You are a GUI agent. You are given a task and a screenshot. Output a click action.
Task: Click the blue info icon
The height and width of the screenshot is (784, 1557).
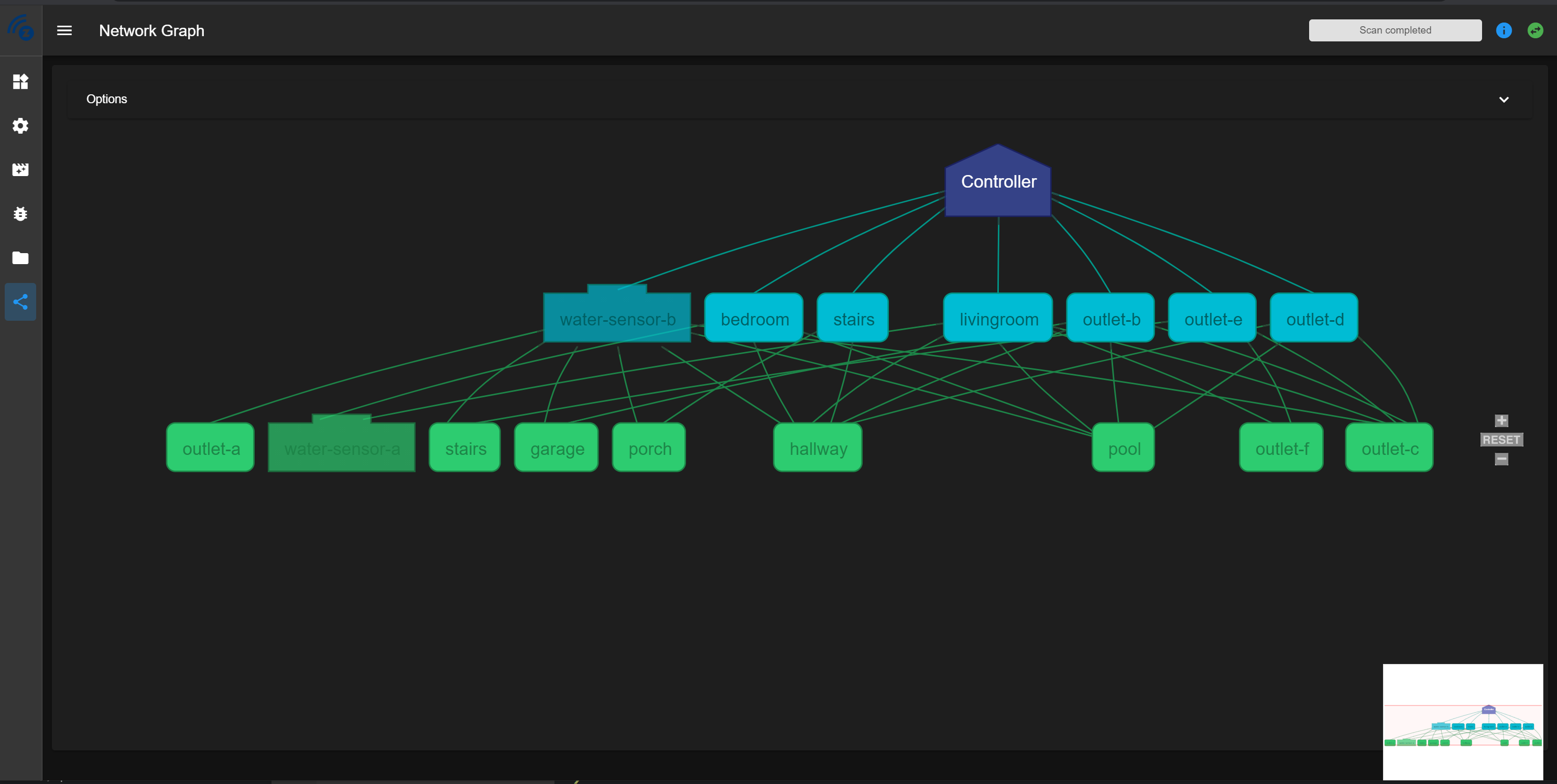point(1503,30)
